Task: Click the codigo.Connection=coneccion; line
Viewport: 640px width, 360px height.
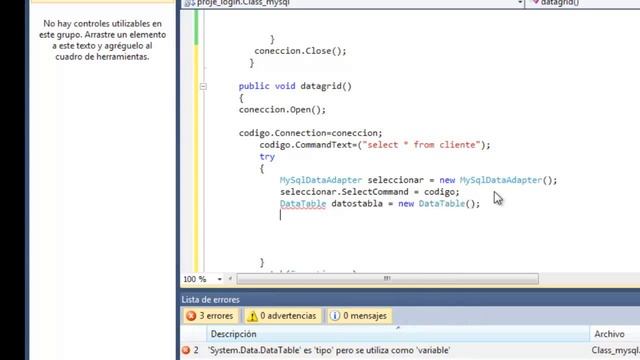Action: click(311, 133)
